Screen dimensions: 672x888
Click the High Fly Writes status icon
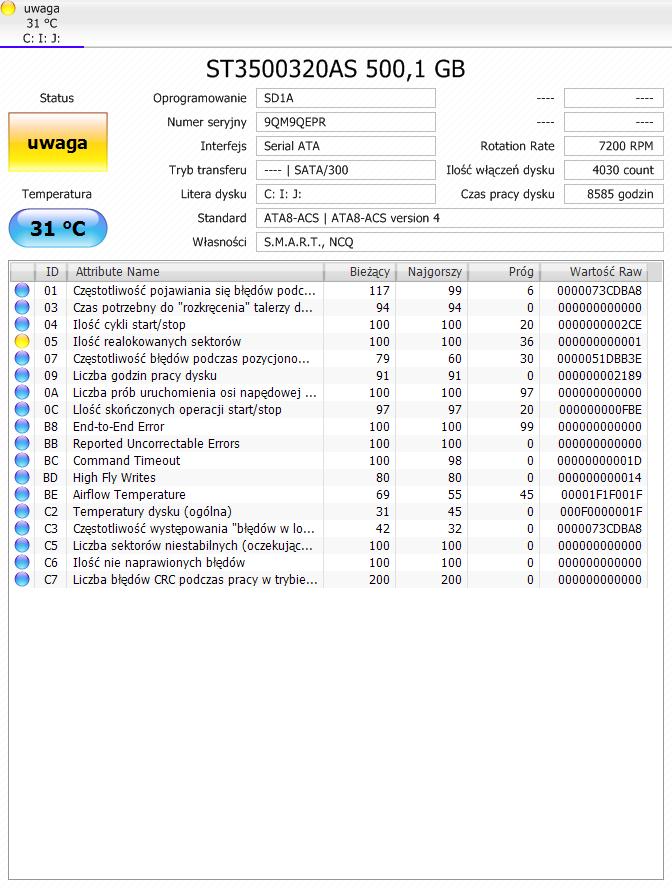[x=22, y=477]
